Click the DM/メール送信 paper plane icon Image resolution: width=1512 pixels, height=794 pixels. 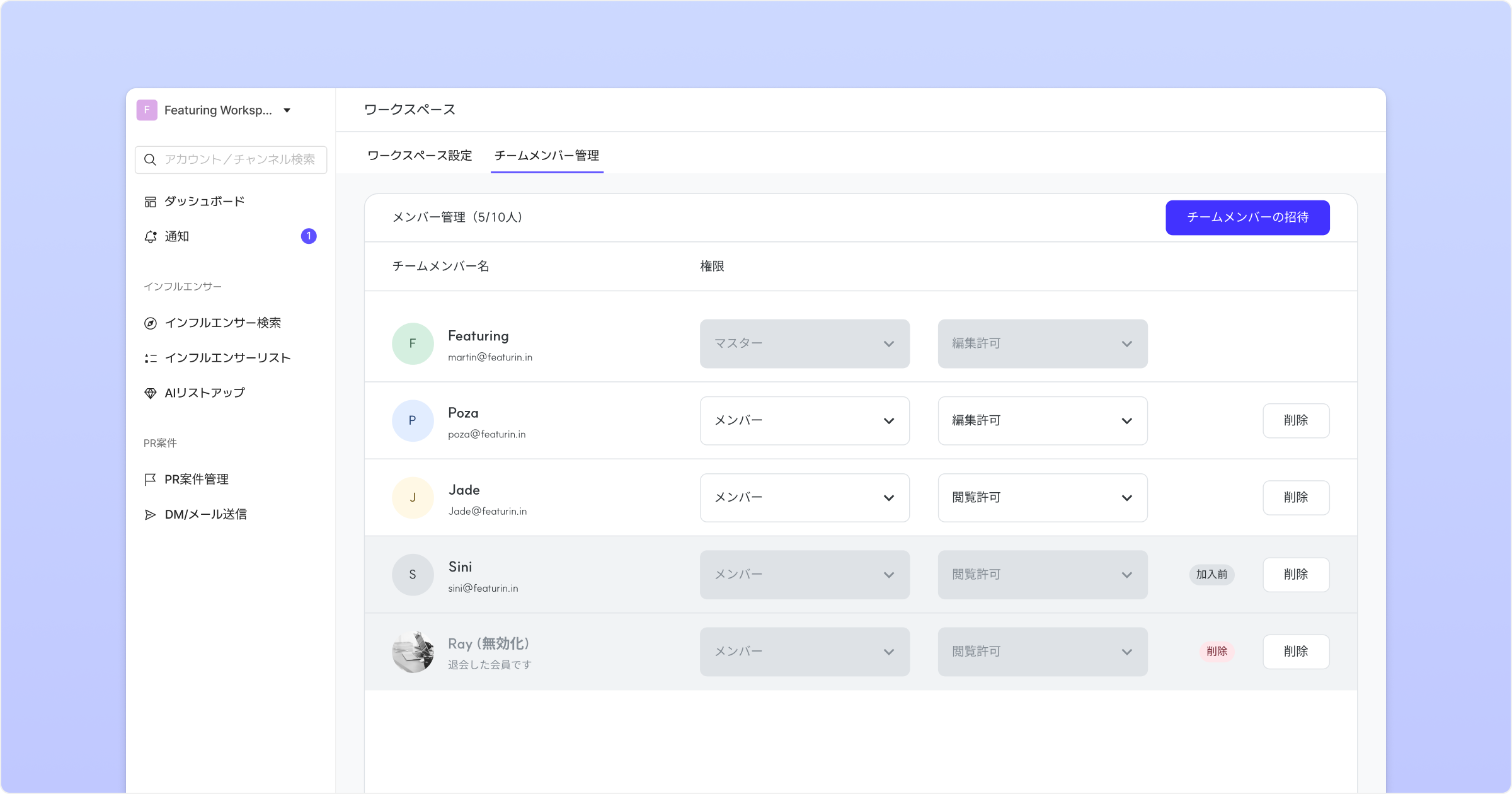tap(150, 515)
